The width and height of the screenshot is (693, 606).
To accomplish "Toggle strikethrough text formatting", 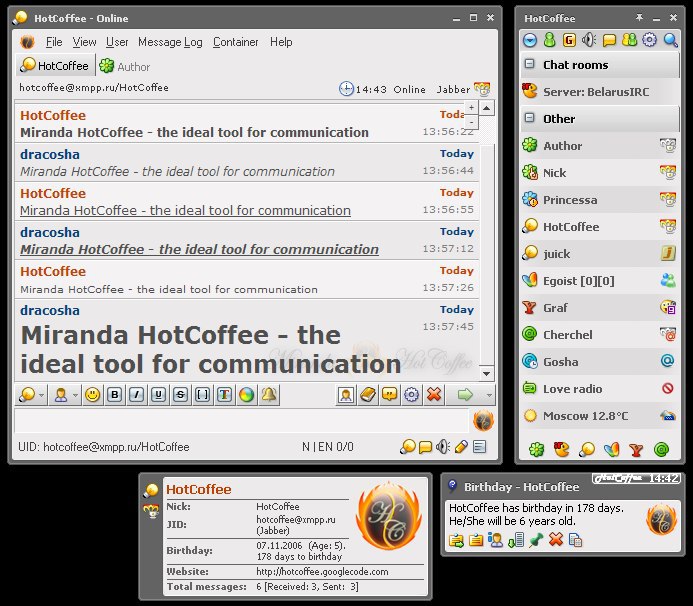I will [180, 395].
